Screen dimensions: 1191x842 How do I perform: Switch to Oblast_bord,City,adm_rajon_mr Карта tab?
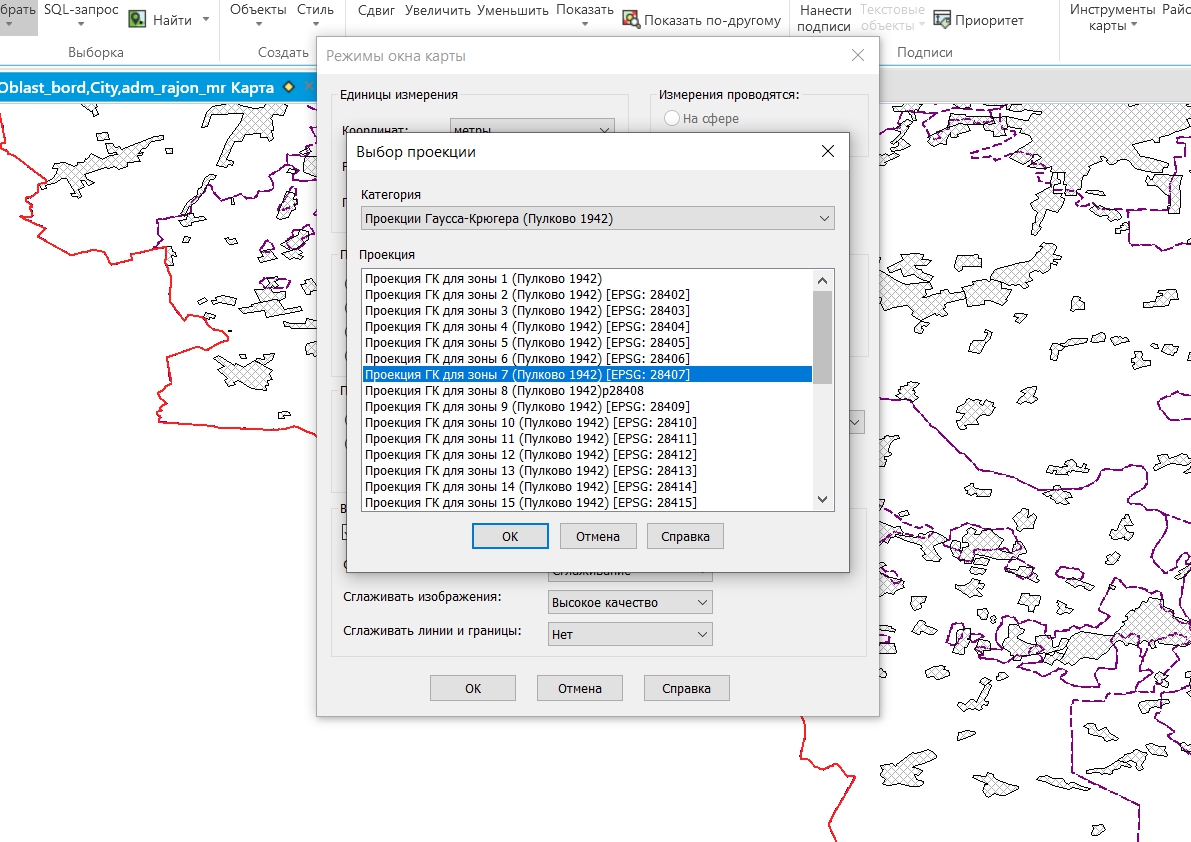[137, 87]
